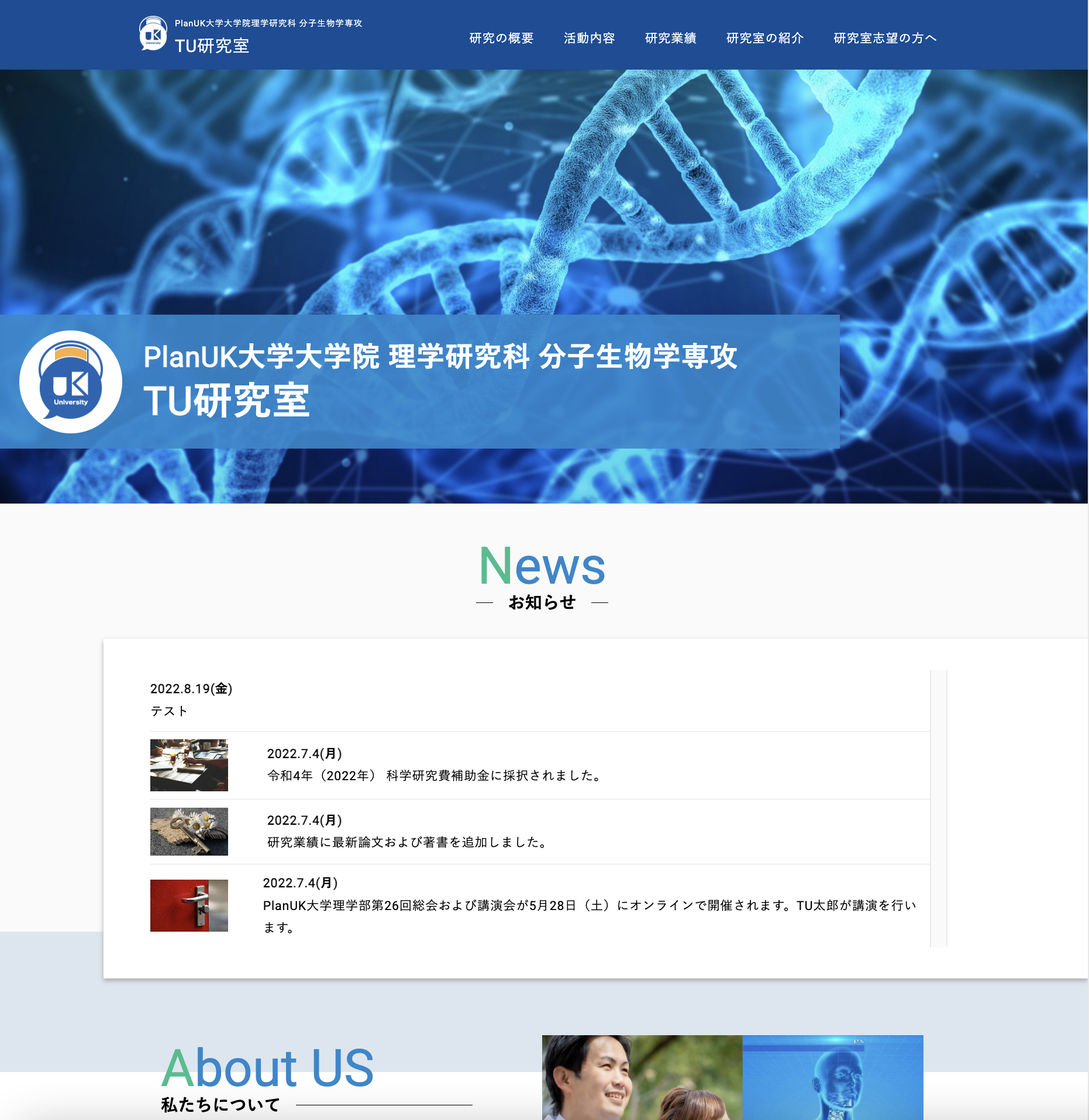Click hero text PlanUK大学大学院 理学研究科

[336, 356]
